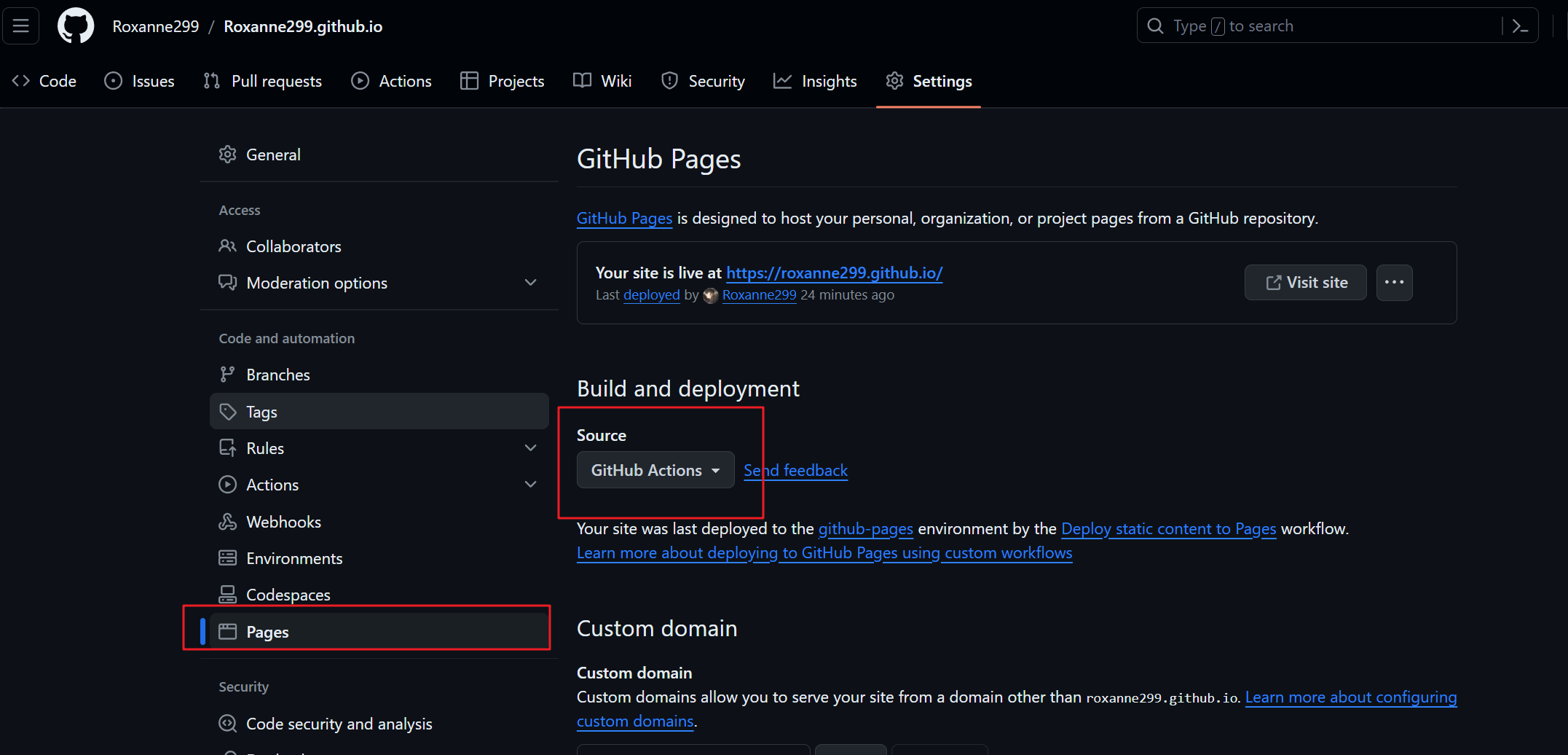Image resolution: width=1568 pixels, height=755 pixels.
Task: Click the Roxanne299 username link in deployment info
Action: [x=760, y=295]
